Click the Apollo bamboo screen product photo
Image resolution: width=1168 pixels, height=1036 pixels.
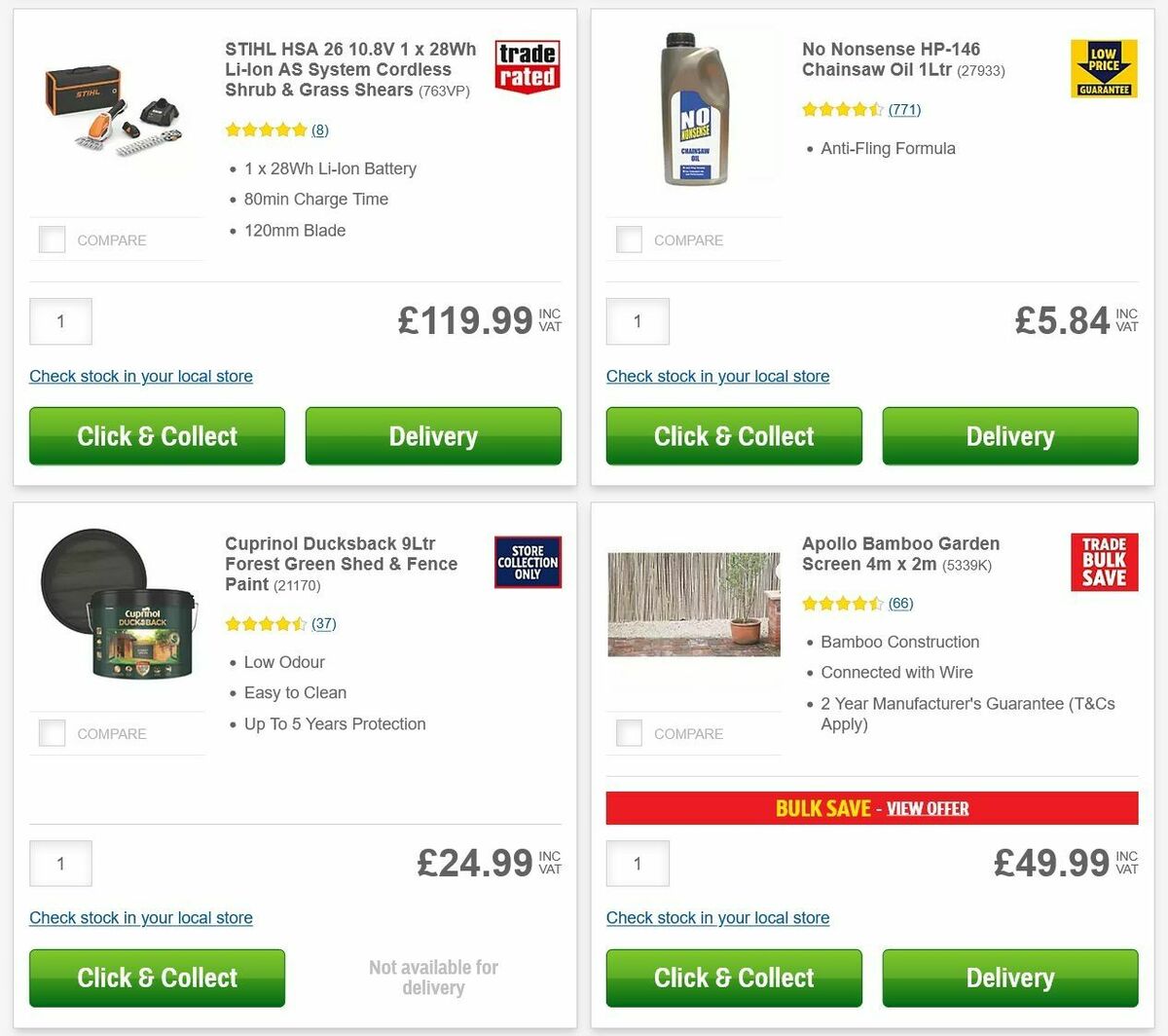point(693,604)
